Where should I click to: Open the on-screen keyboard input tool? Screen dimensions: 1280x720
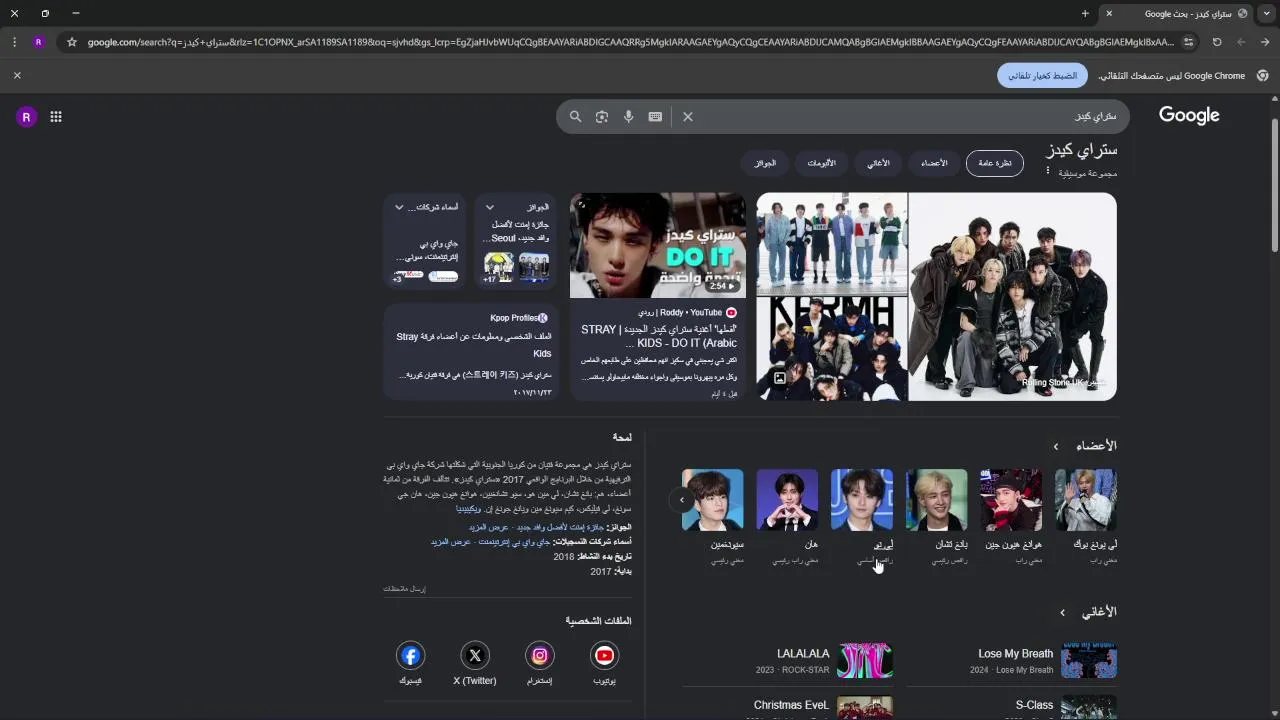(655, 117)
